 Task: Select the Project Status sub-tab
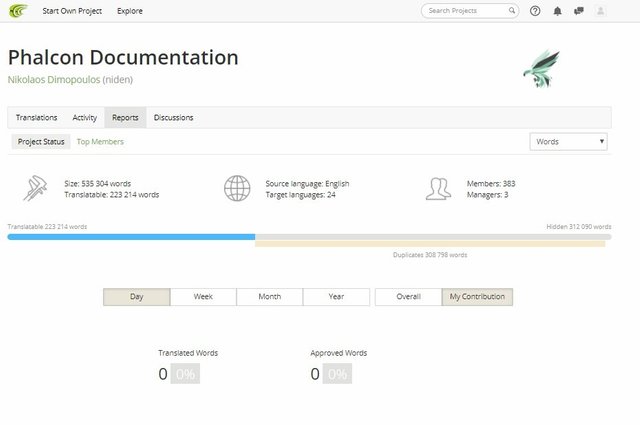click(41, 142)
